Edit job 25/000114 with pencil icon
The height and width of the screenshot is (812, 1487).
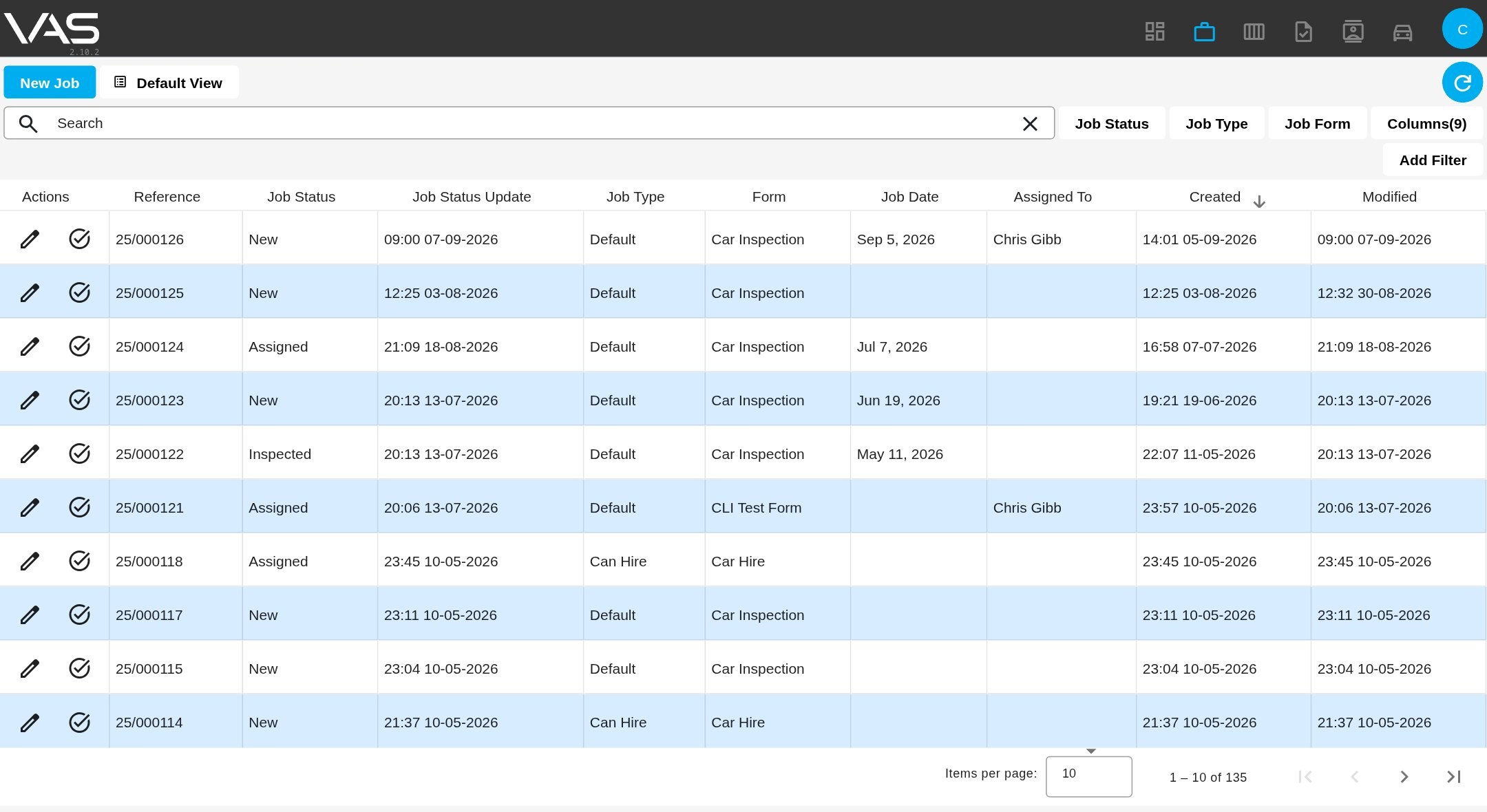click(x=30, y=723)
